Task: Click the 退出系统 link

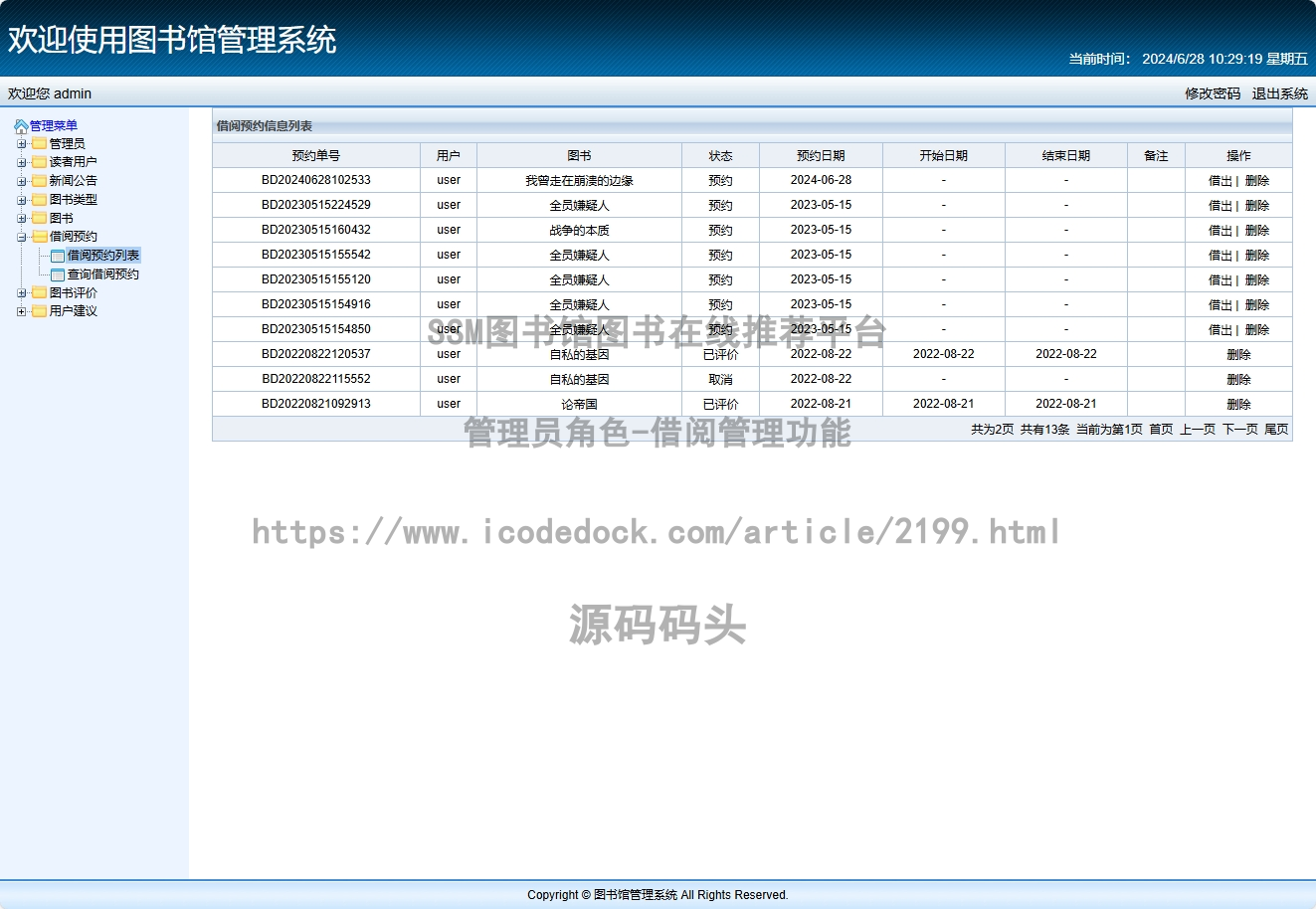Action: click(x=1280, y=93)
